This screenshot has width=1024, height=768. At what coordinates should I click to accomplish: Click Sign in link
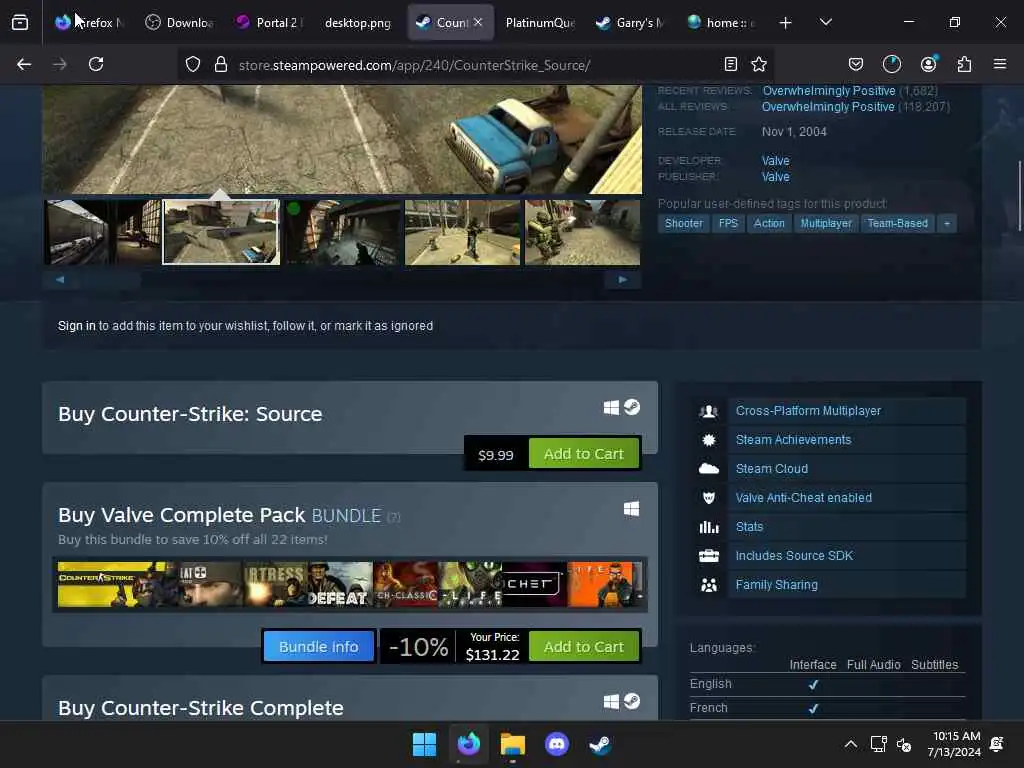[76, 326]
